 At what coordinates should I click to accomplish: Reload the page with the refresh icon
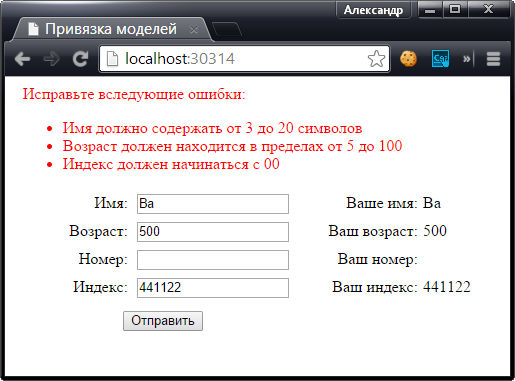tap(80, 59)
